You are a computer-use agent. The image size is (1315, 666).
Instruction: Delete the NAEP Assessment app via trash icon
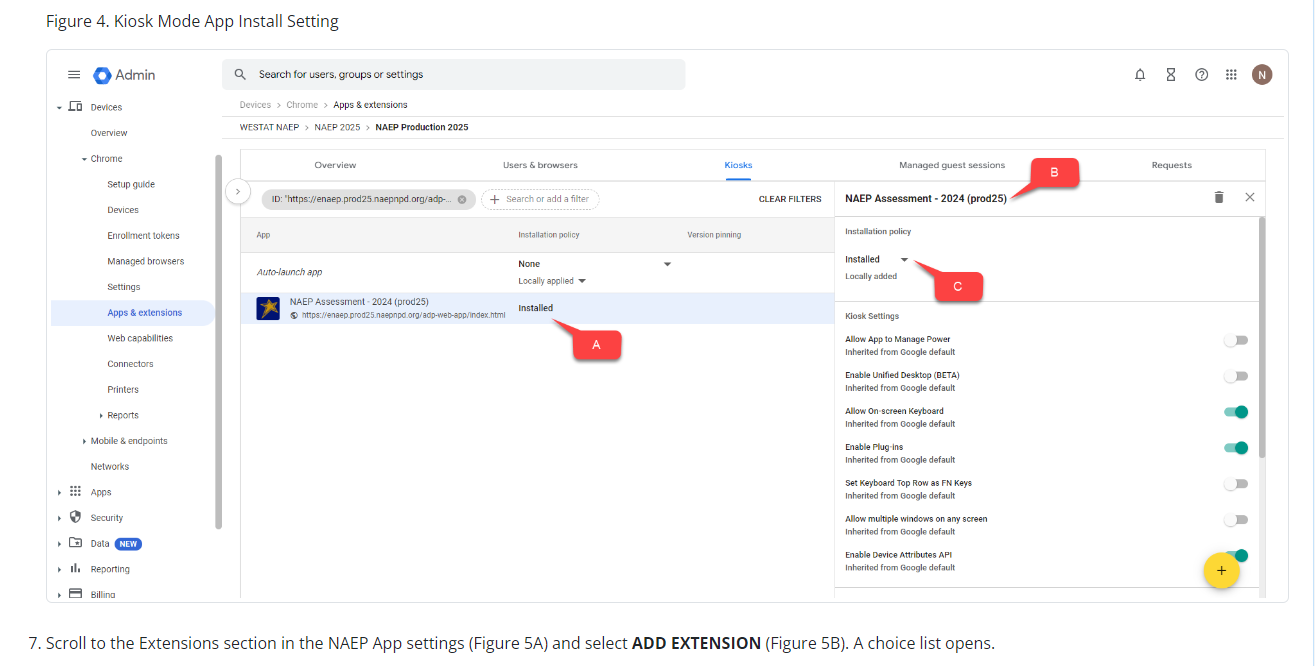pyautogui.click(x=1218, y=198)
